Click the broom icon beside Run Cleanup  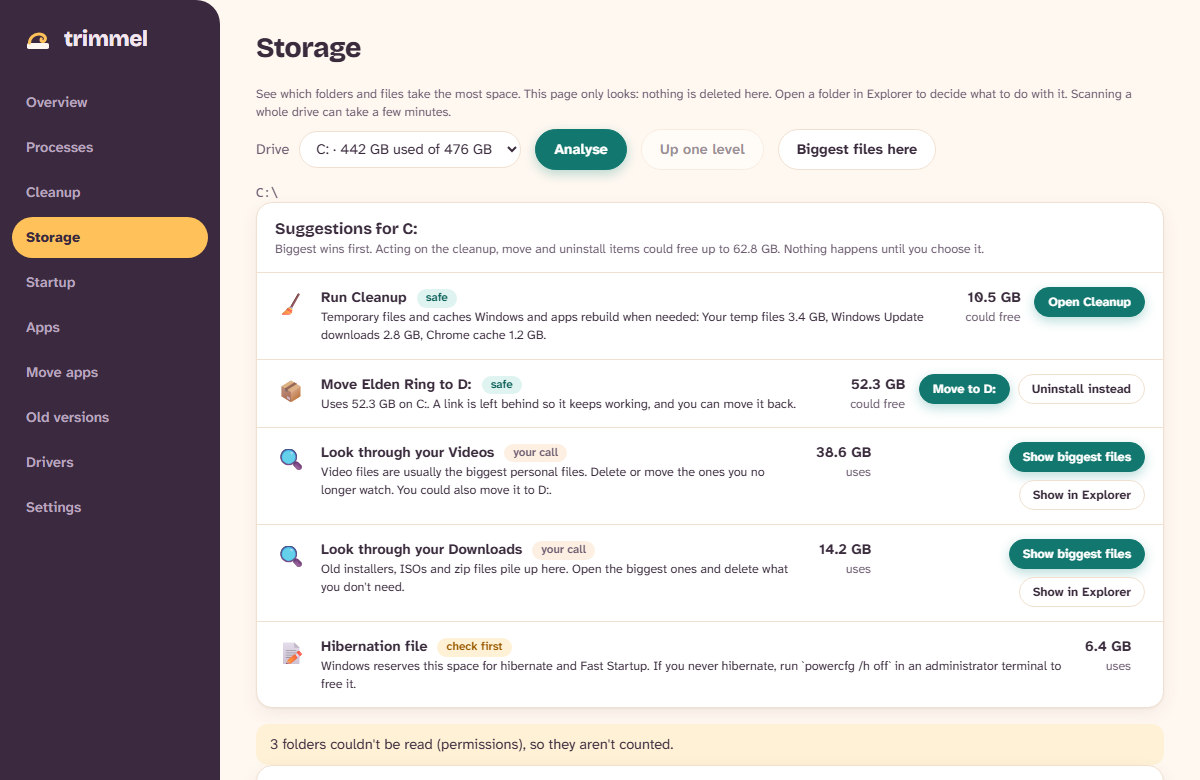(291, 305)
